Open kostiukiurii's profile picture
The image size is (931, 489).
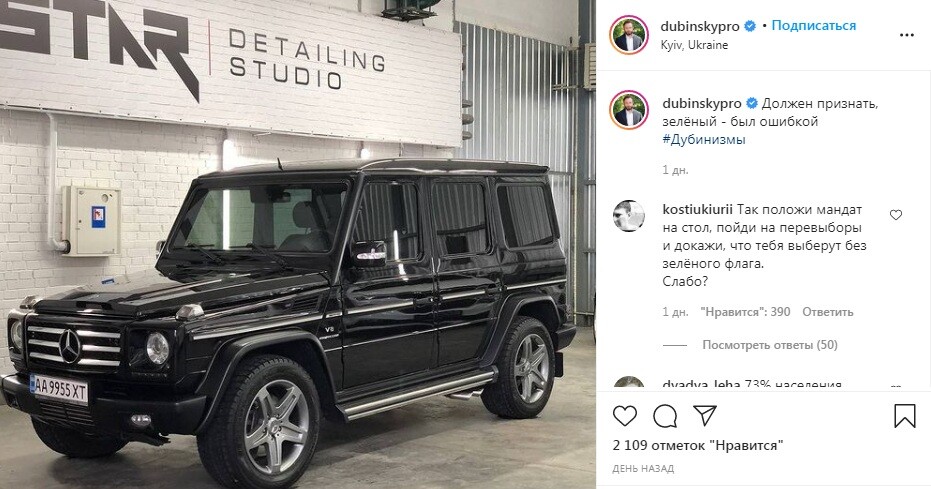[x=629, y=216]
